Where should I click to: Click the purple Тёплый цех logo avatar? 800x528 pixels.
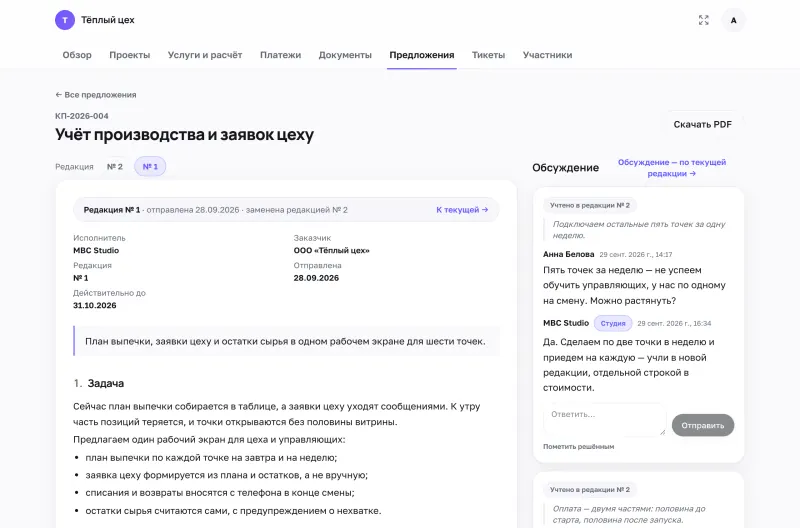(x=65, y=20)
